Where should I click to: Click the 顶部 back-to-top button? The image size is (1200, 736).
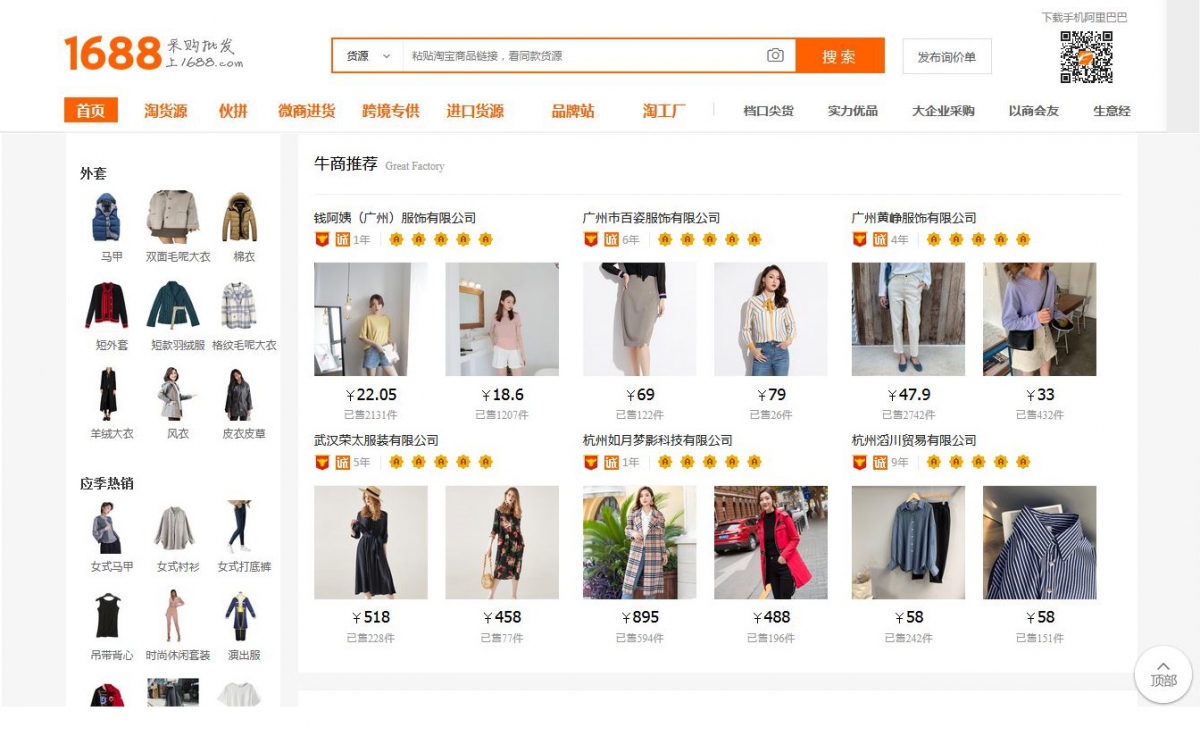point(1163,674)
